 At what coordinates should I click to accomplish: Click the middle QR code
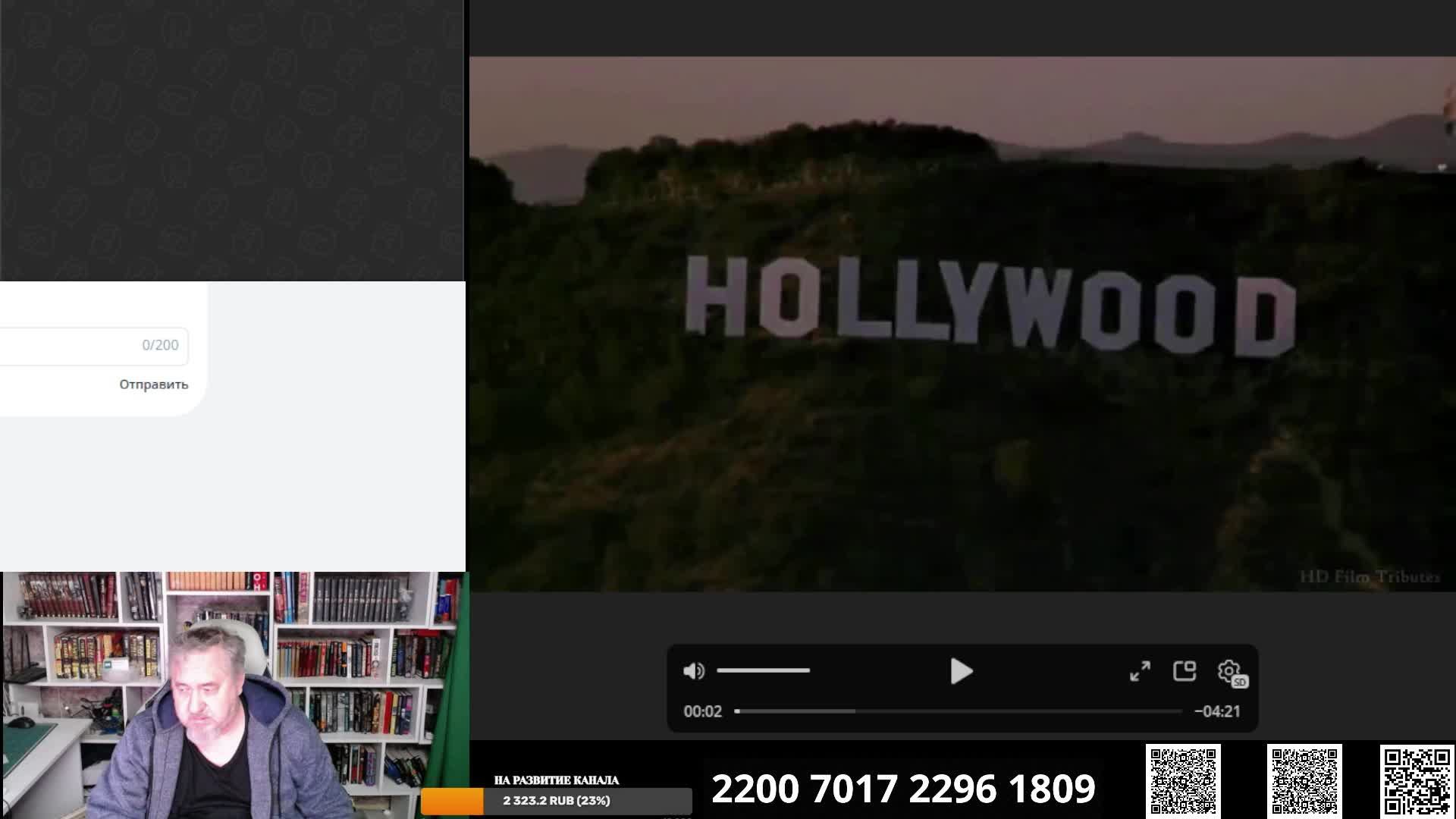click(x=1304, y=780)
